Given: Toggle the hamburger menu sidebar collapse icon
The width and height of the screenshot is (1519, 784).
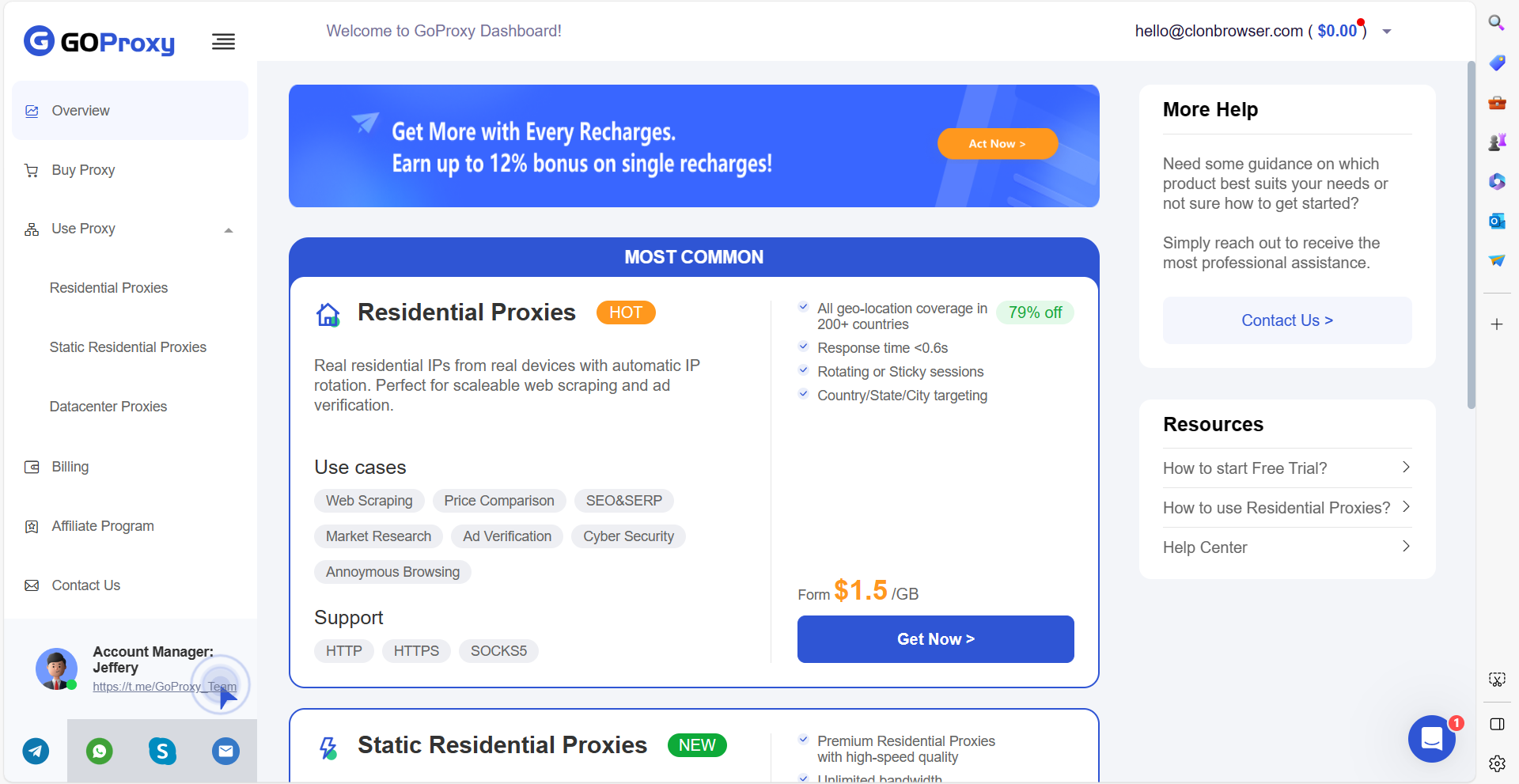Looking at the screenshot, I should [223, 42].
